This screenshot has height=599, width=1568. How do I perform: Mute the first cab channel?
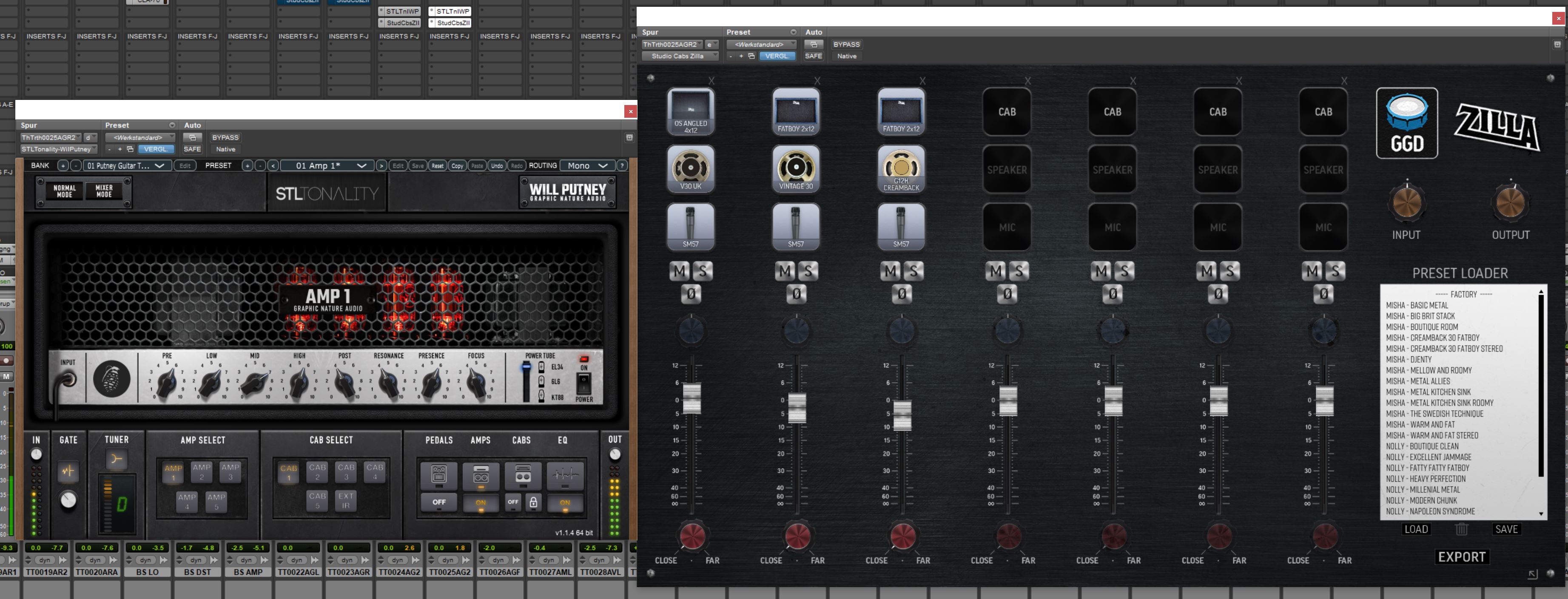(679, 271)
